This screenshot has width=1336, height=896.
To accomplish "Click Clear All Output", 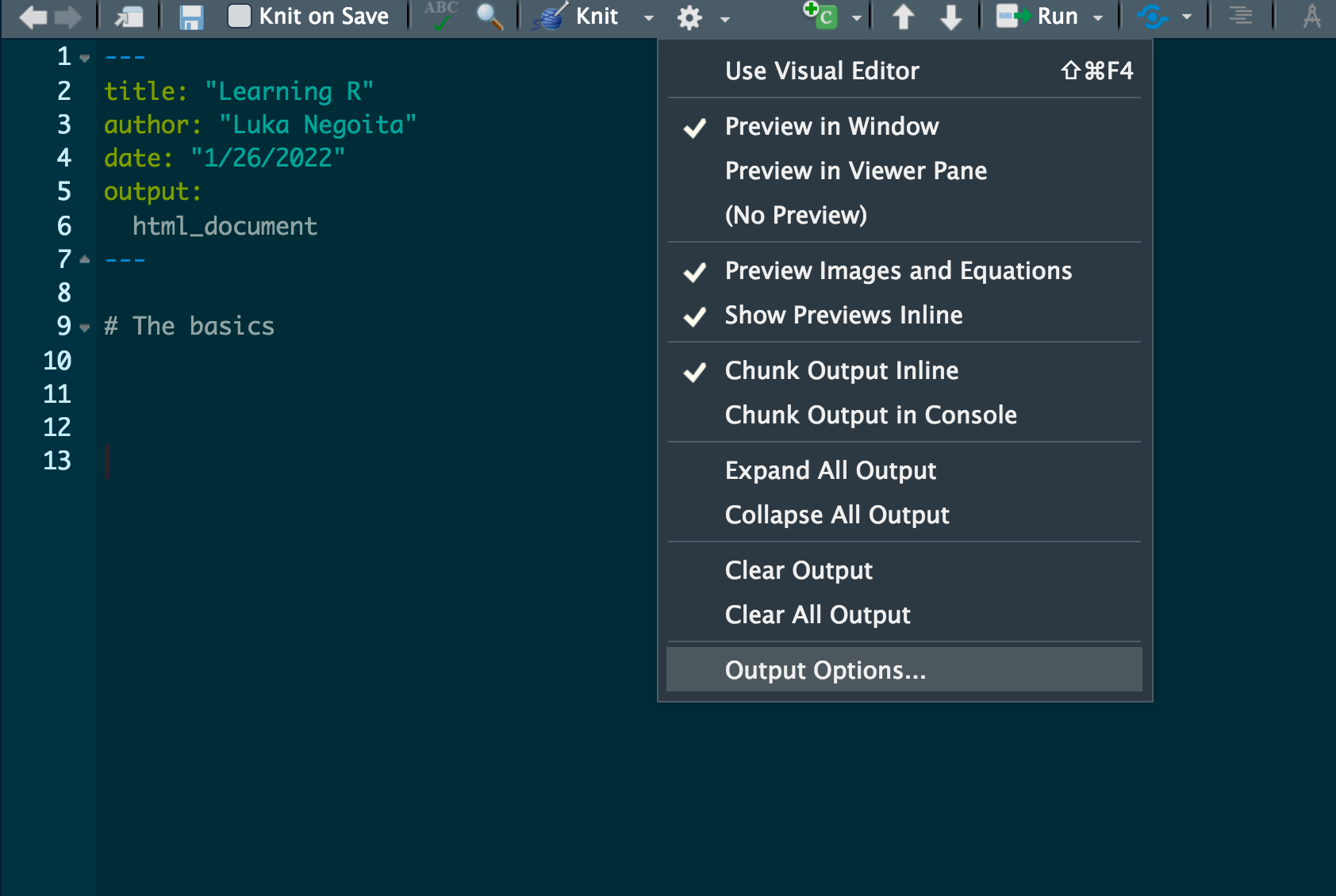I will tap(818, 615).
